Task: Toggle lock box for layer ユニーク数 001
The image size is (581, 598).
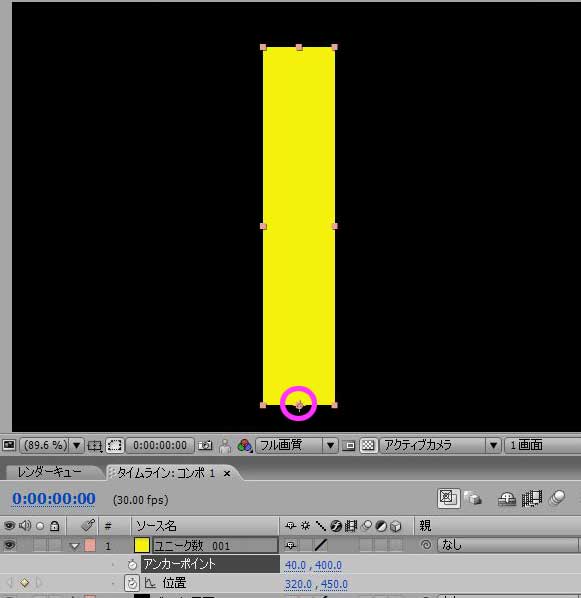Action: (x=55, y=545)
